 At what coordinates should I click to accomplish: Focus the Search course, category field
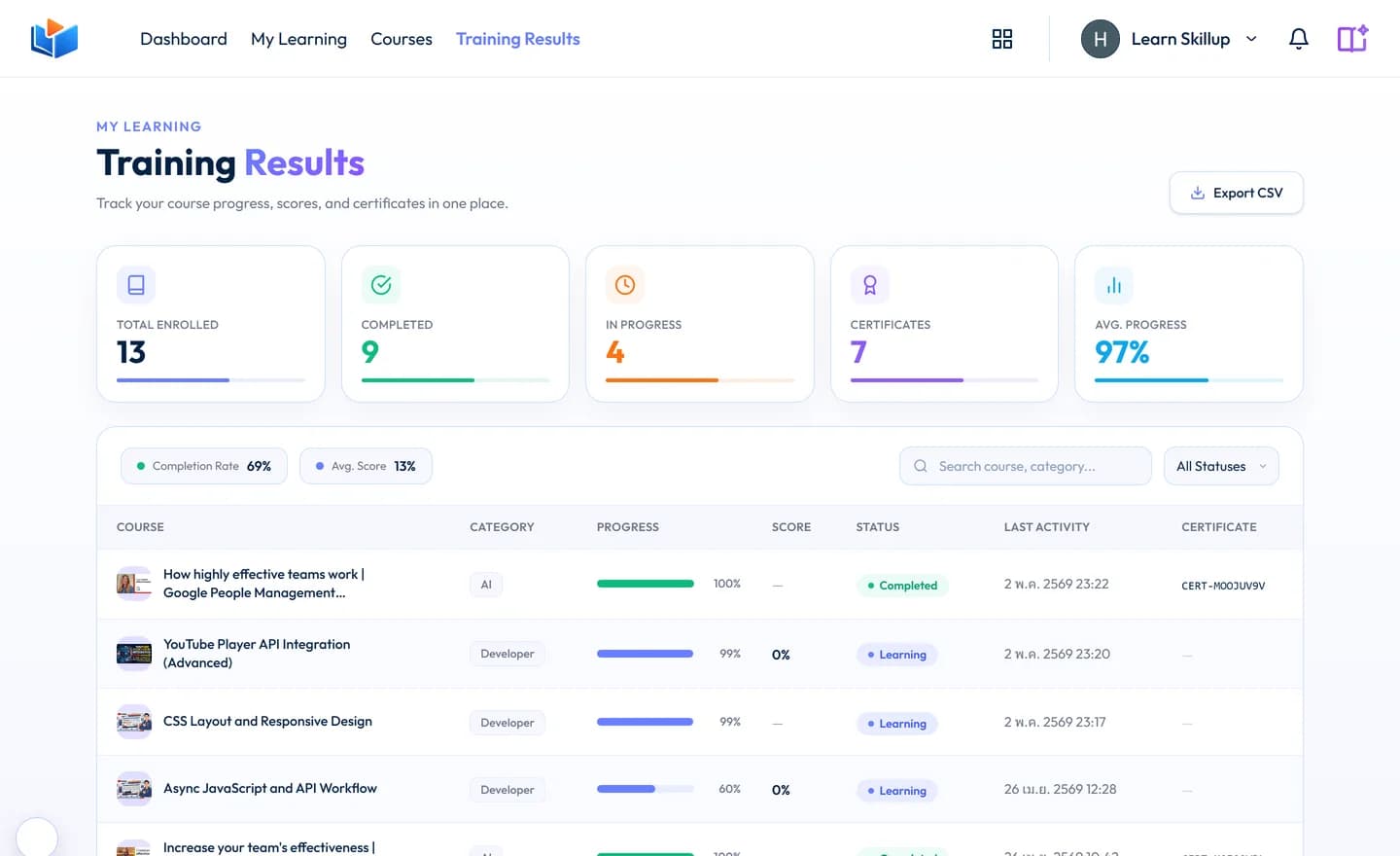(1026, 466)
